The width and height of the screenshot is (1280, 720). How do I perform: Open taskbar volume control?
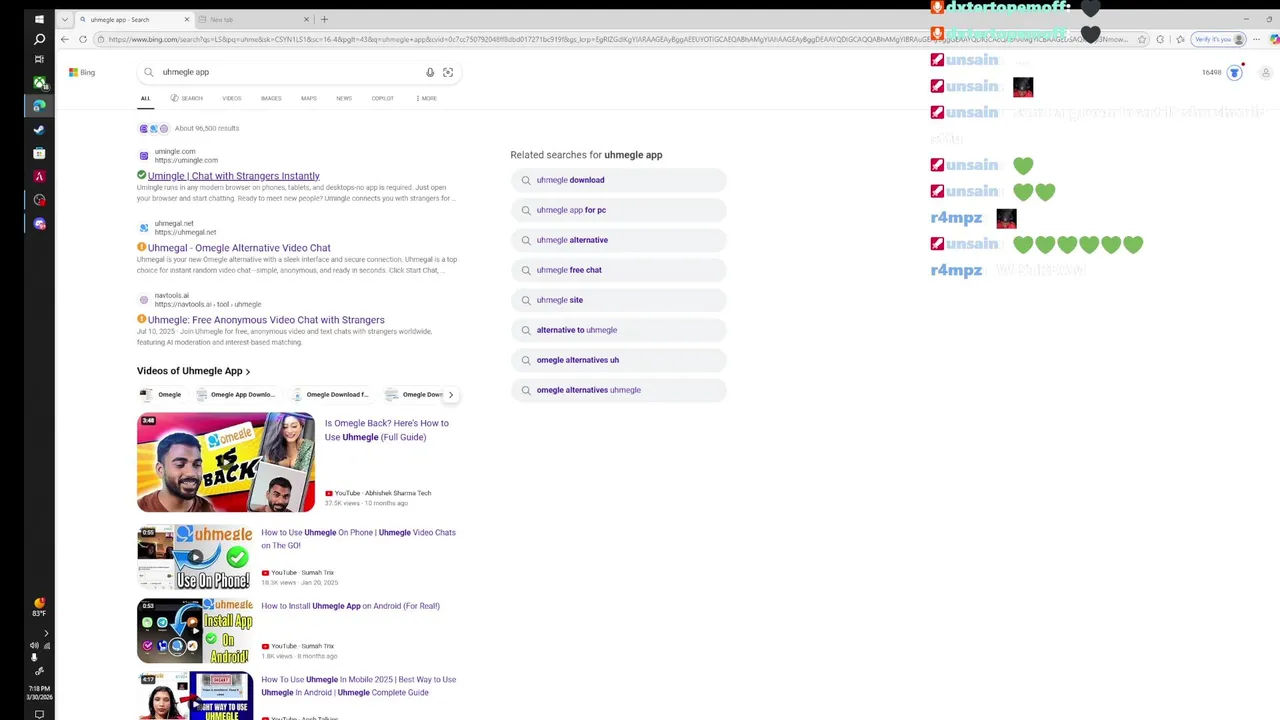(x=34, y=646)
